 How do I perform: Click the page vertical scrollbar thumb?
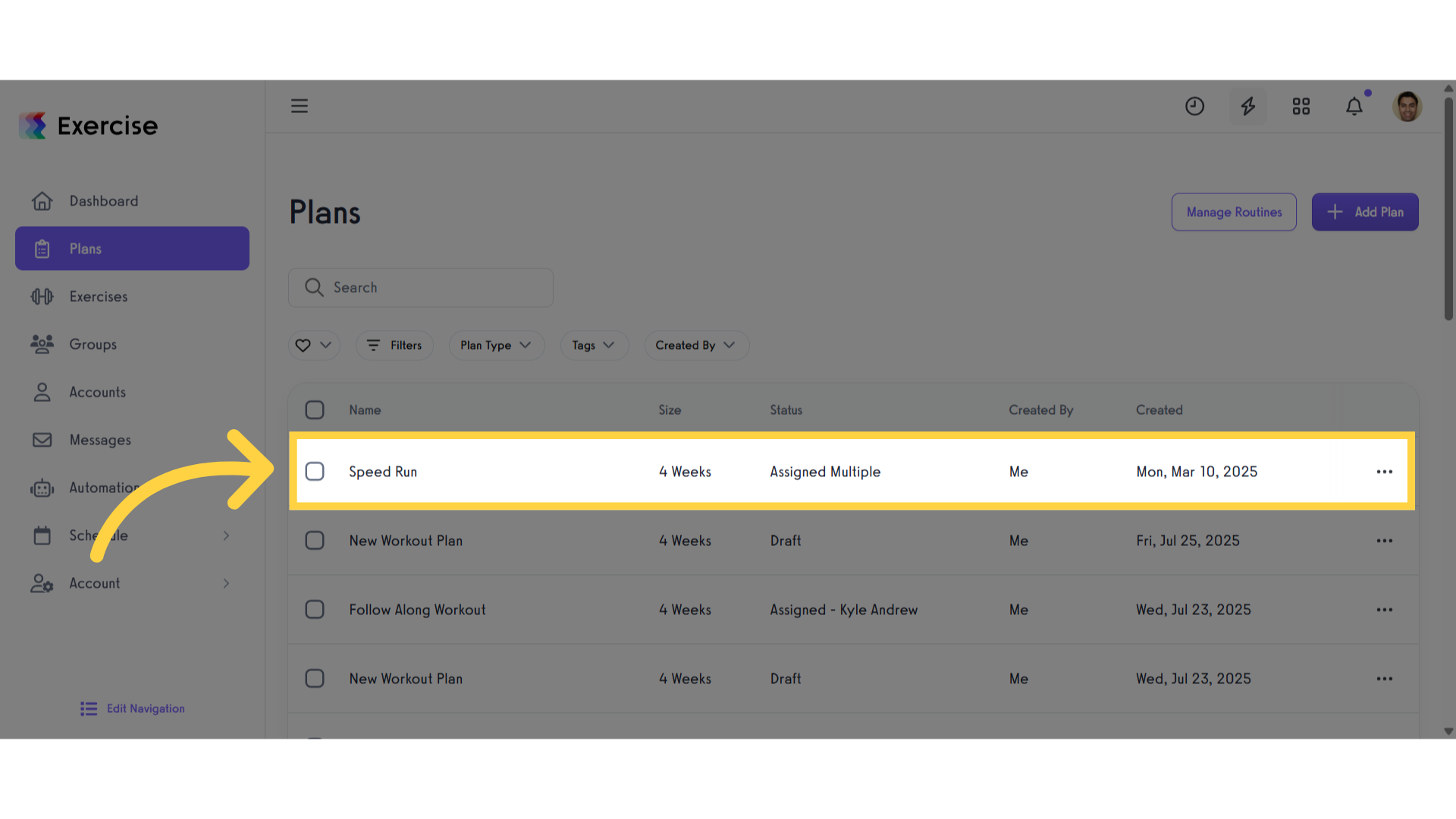[1448, 209]
